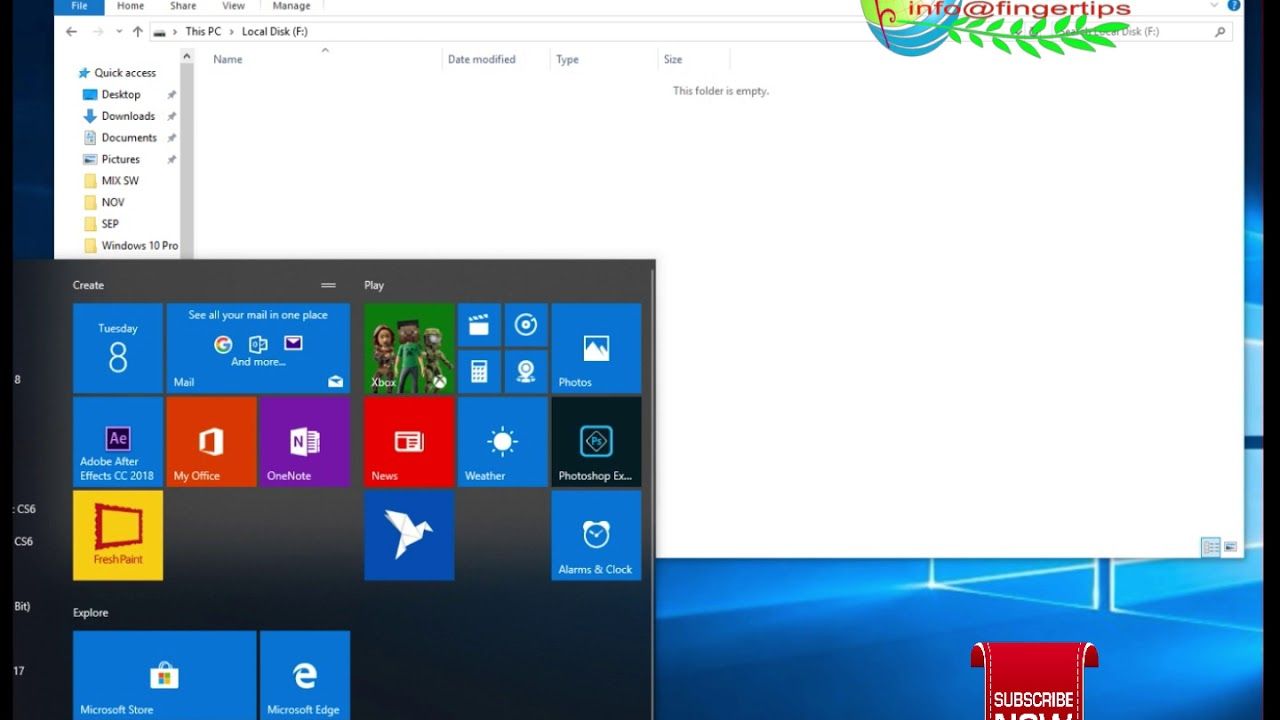Open the recent locations dropdown arrow
The height and width of the screenshot is (720, 1280).
[119, 31]
